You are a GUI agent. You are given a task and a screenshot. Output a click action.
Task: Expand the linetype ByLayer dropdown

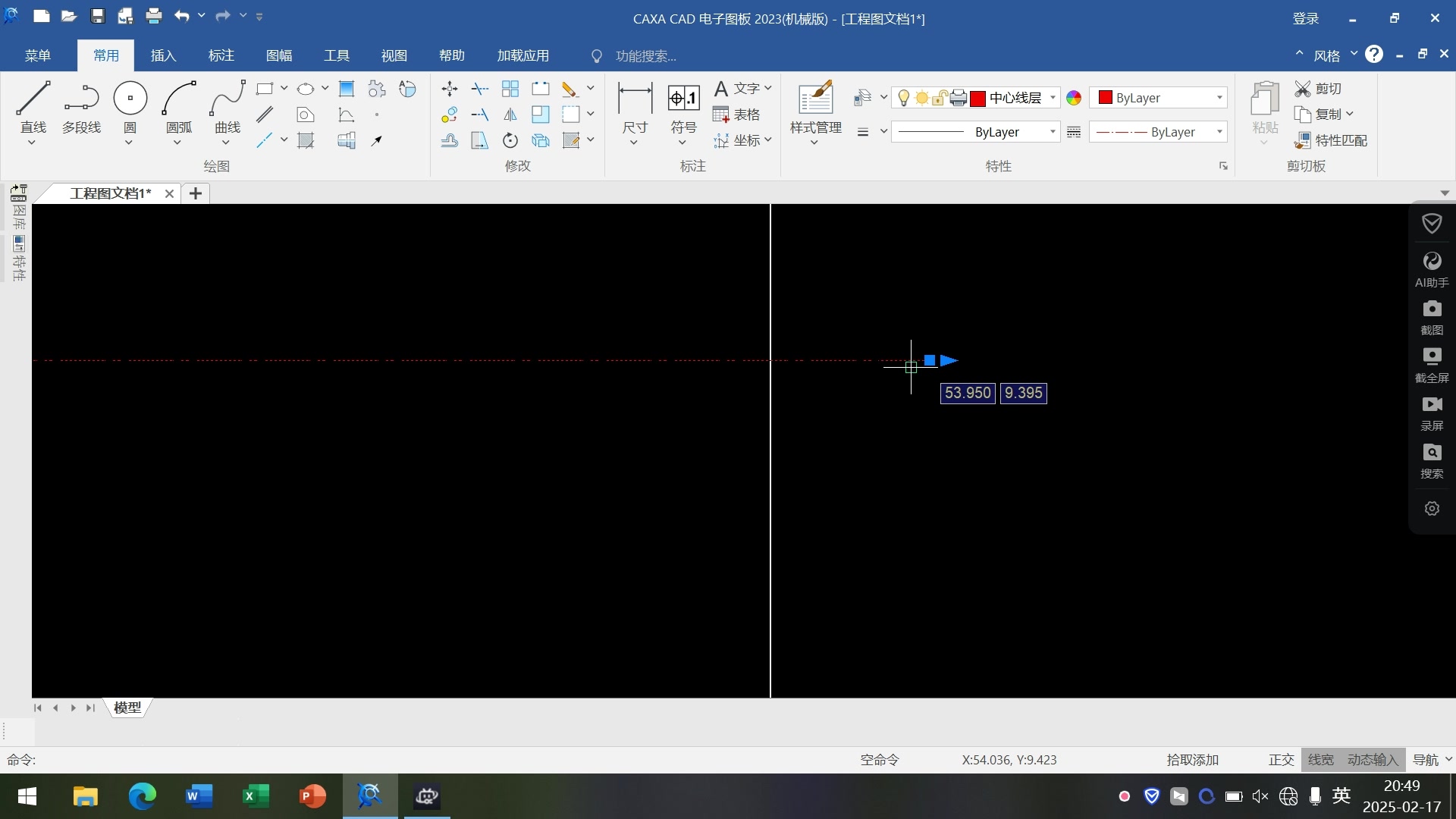[x=1219, y=132]
